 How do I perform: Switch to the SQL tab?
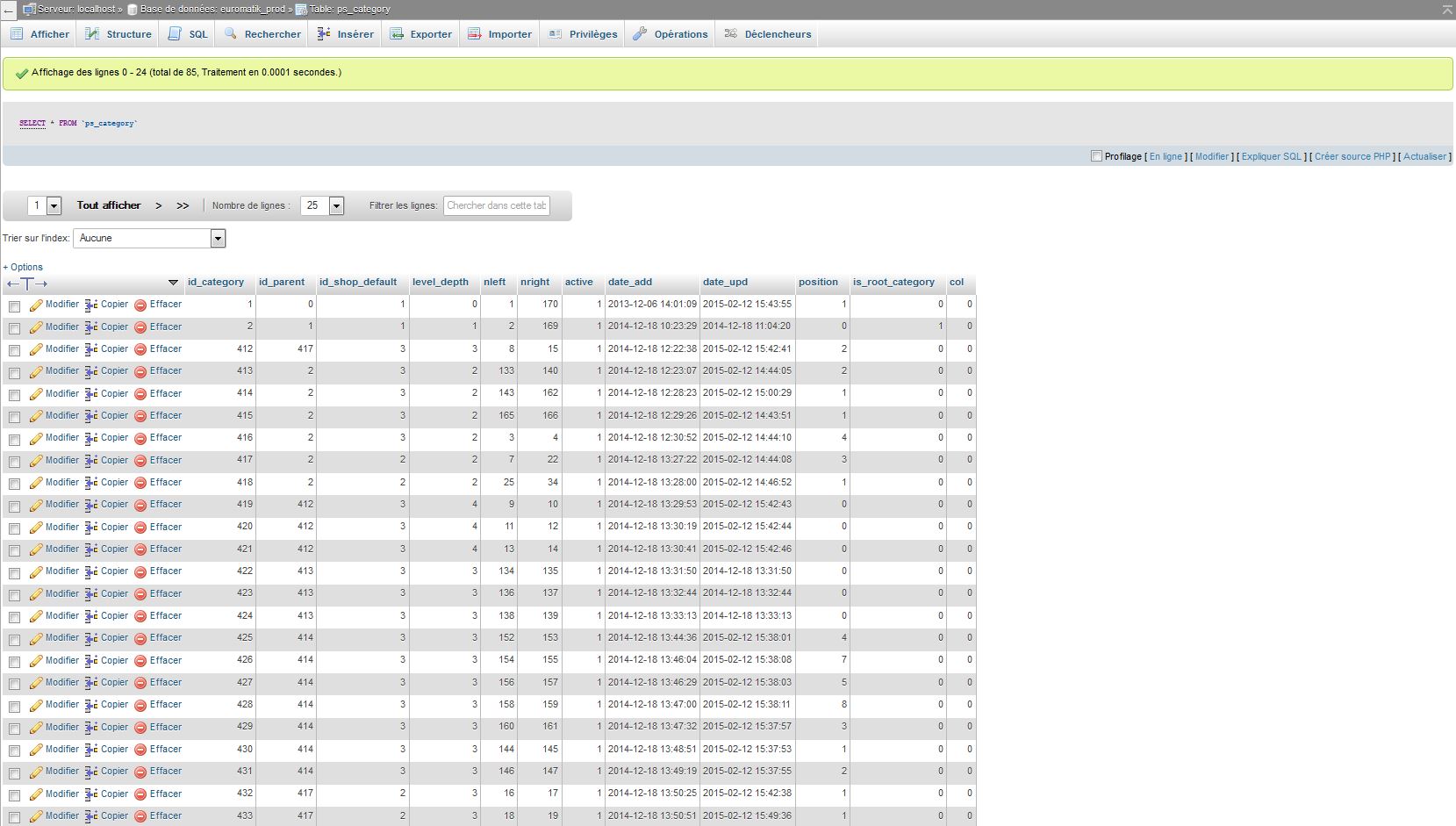pos(188,34)
